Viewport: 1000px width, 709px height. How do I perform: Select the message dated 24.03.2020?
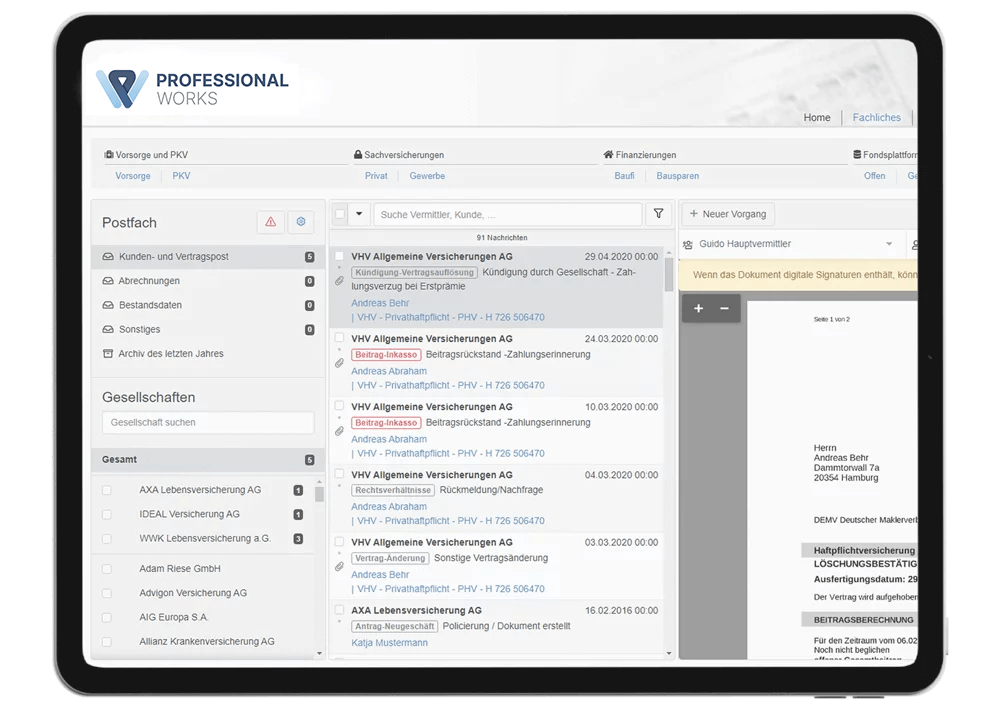(339, 338)
